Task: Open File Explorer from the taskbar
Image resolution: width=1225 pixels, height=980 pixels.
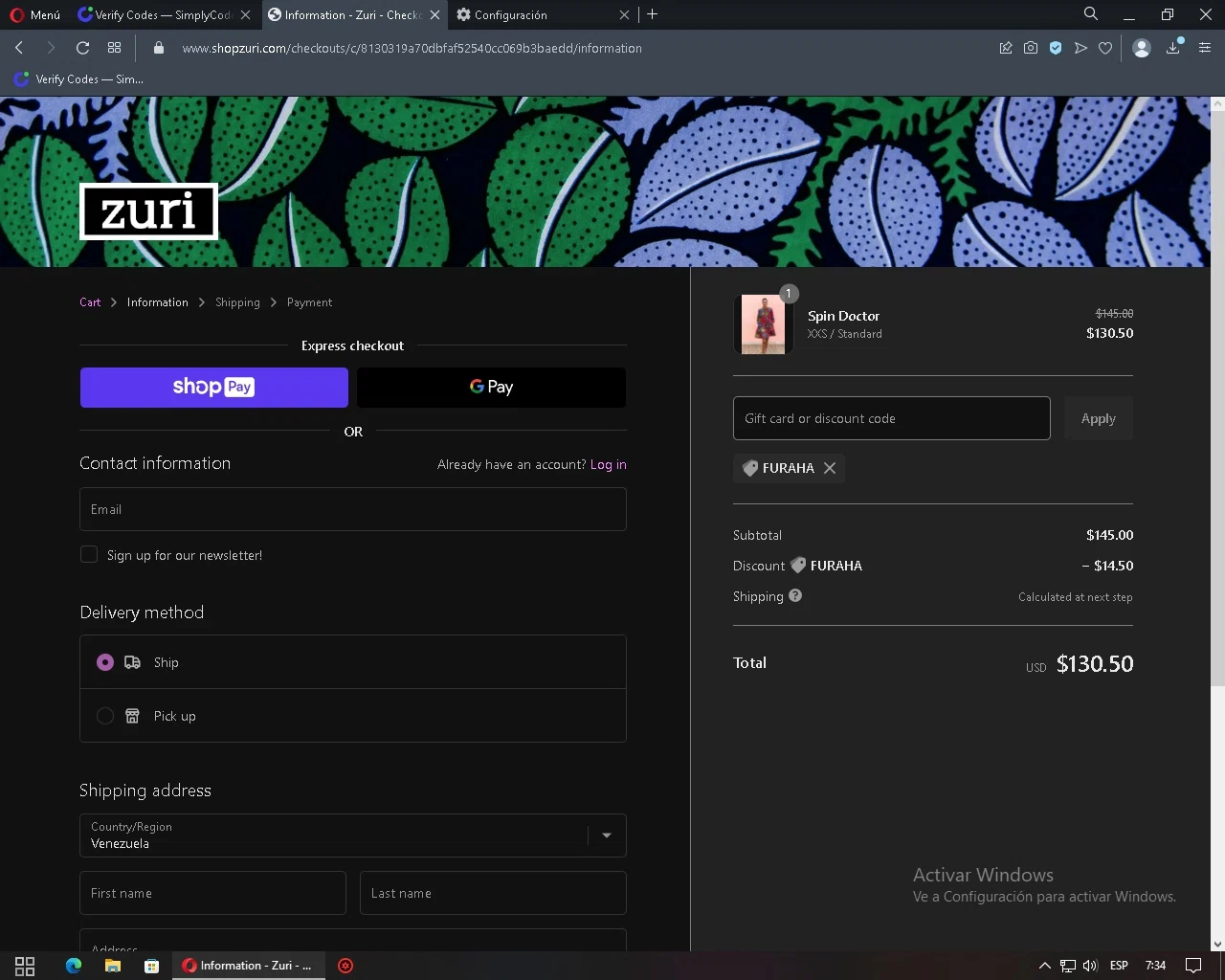Action: coord(112,966)
